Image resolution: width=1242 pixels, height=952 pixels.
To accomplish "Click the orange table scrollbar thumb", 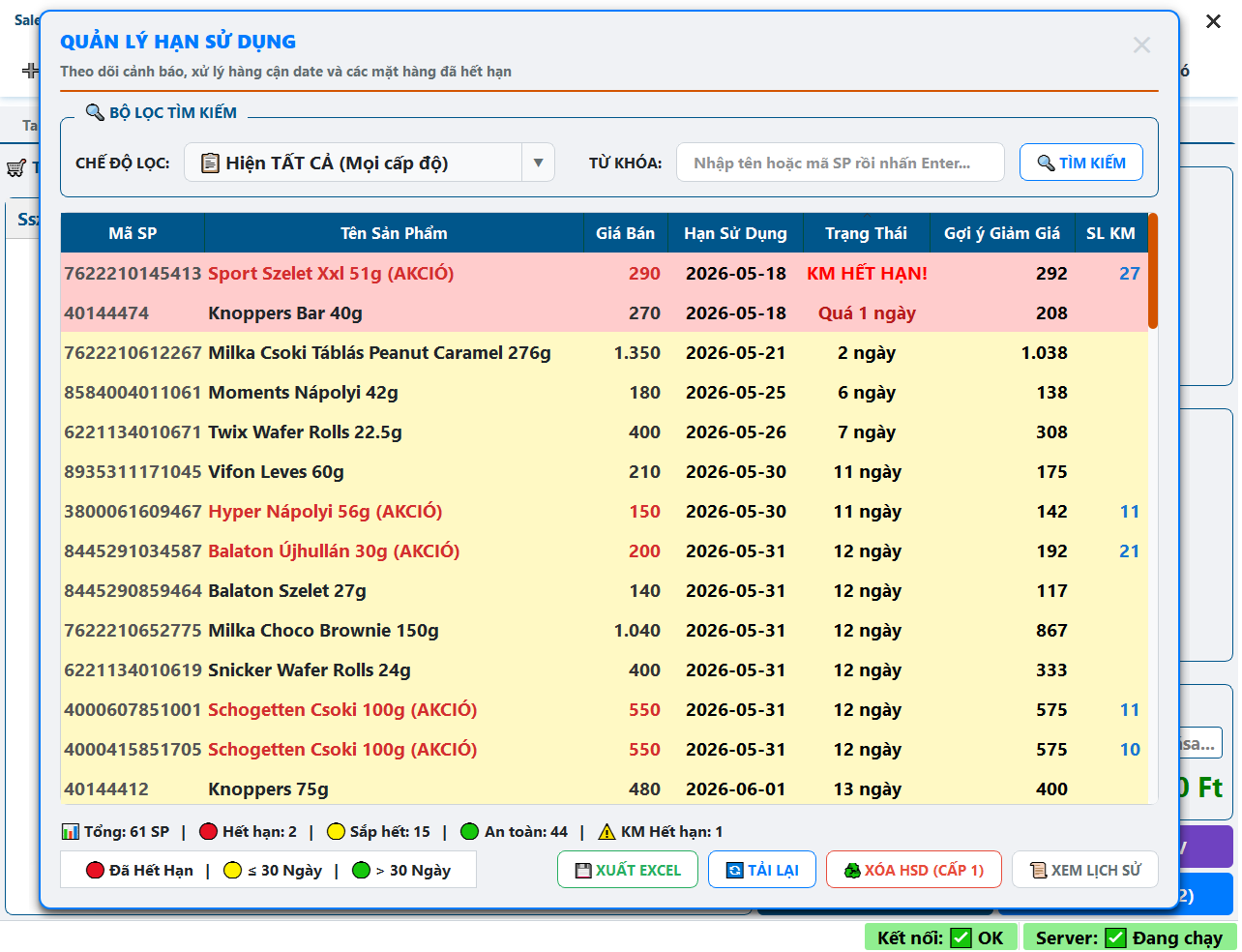I will (1153, 271).
